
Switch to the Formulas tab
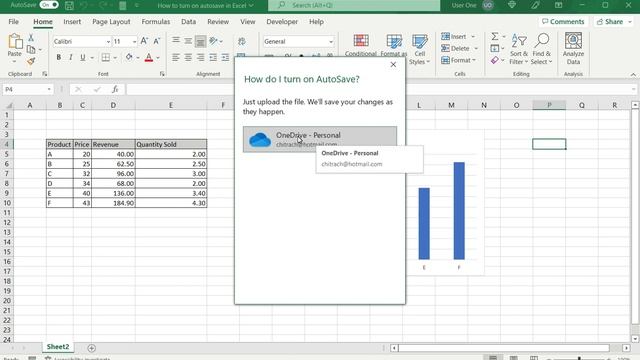156,22
